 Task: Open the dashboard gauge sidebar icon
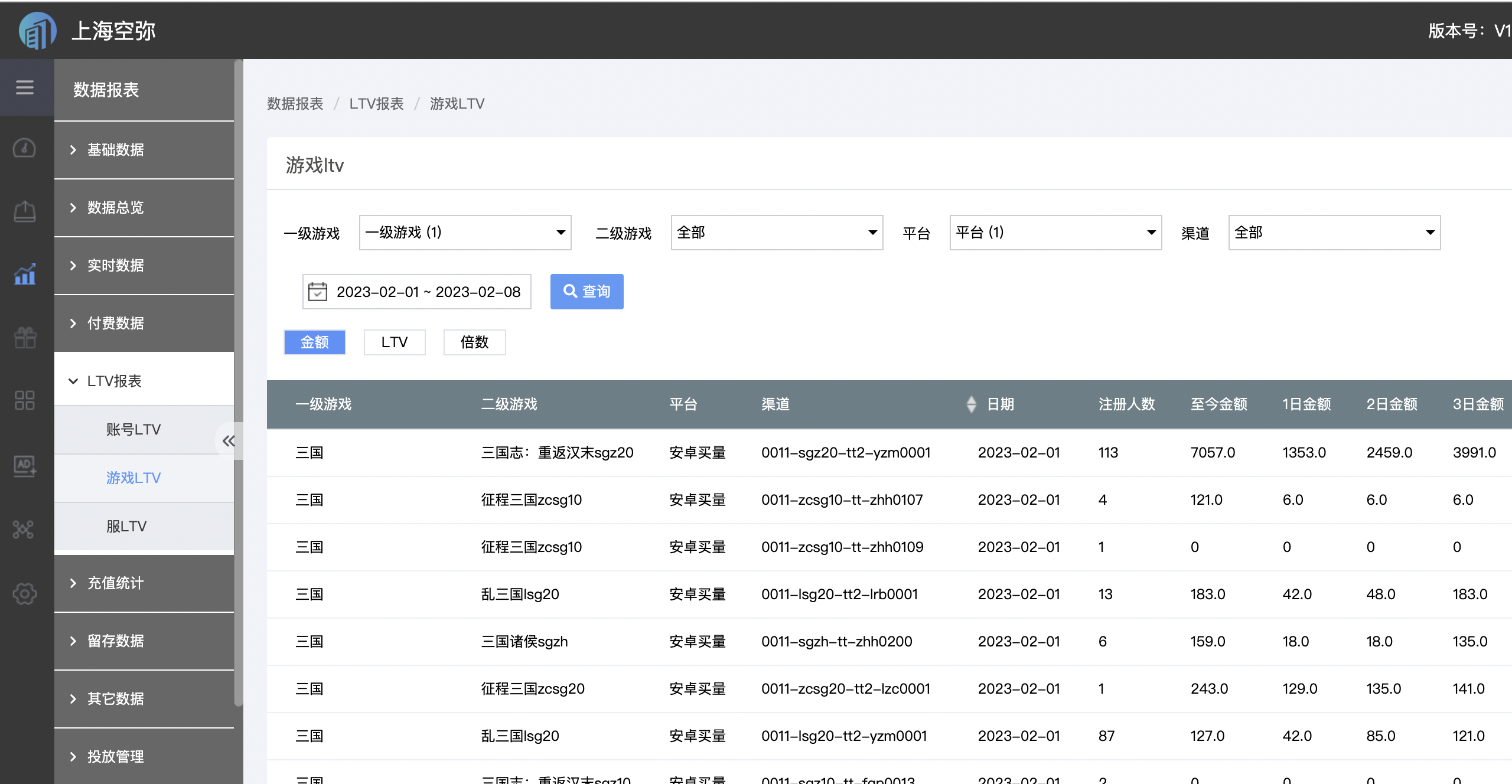pyautogui.click(x=25, y=148)
